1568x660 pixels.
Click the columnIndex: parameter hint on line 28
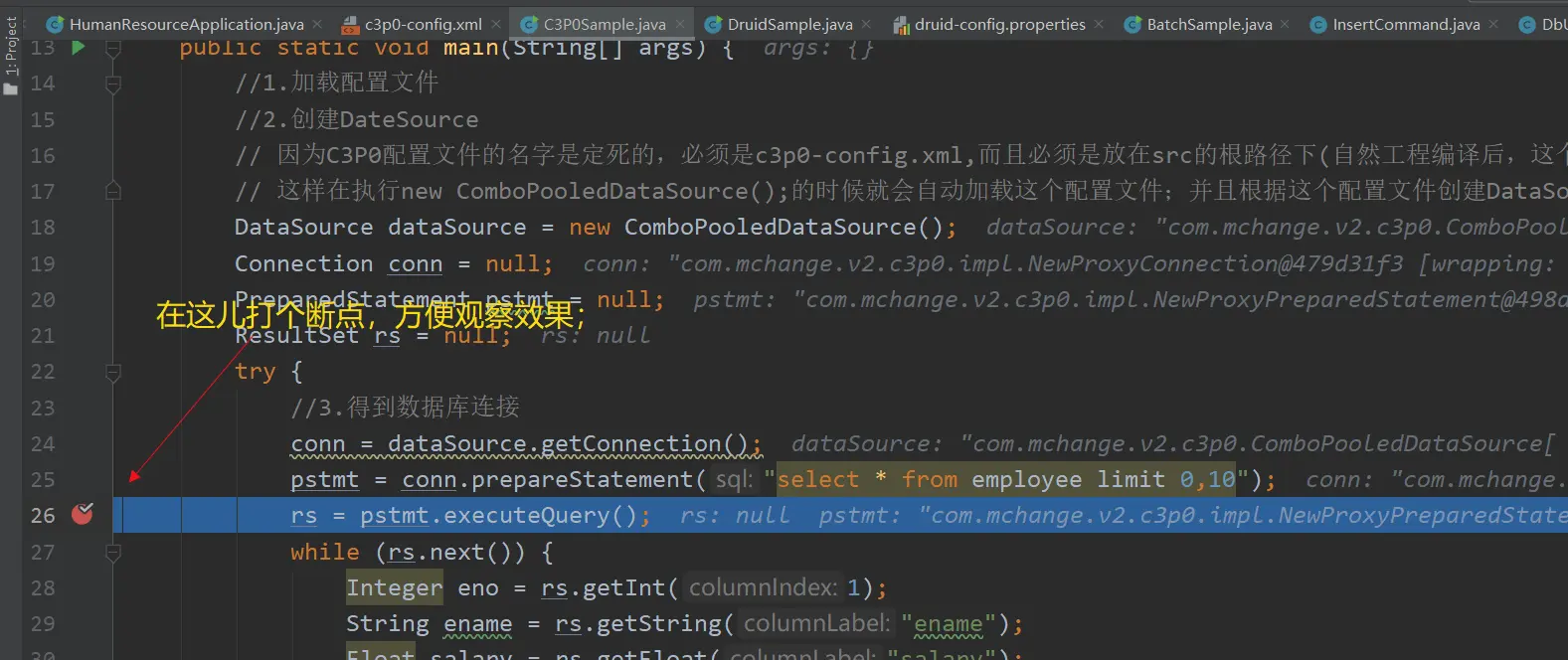click(x=764, y=588)
